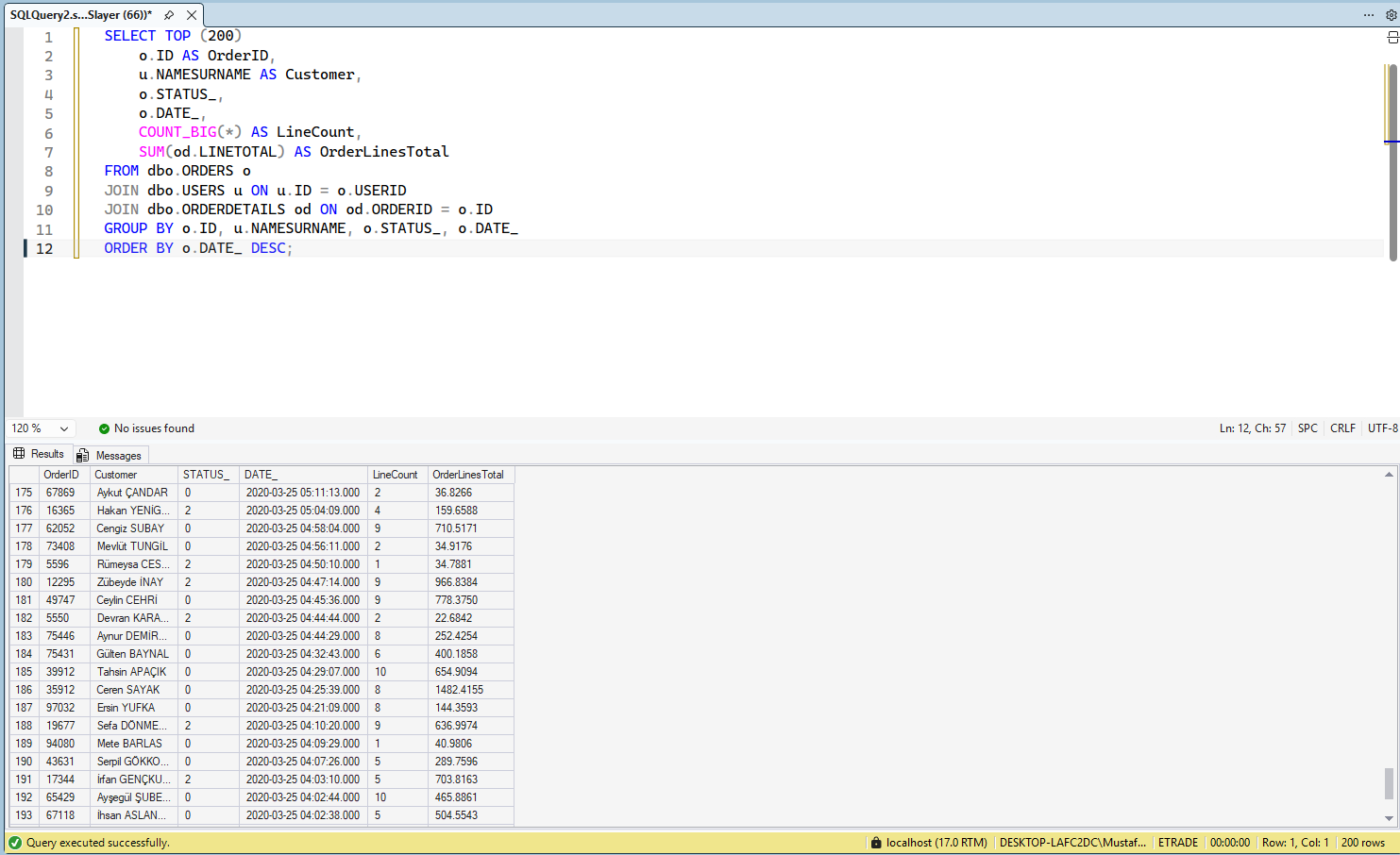Click the ETRADE database status entry

tap(1178, 843)
